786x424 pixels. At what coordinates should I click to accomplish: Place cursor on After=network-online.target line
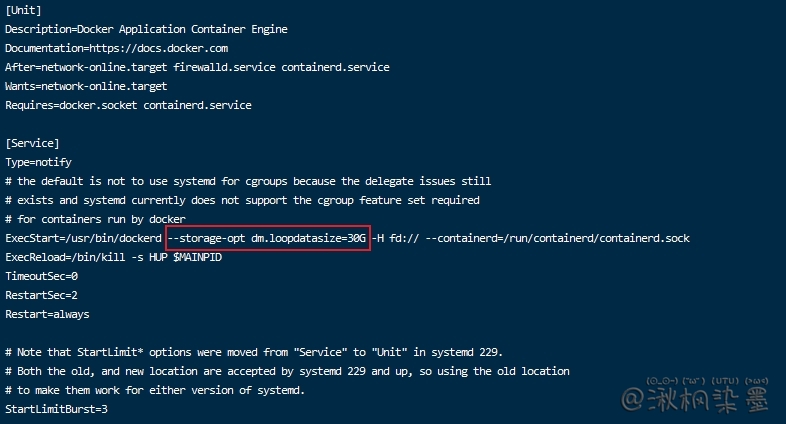pos(197,67)
